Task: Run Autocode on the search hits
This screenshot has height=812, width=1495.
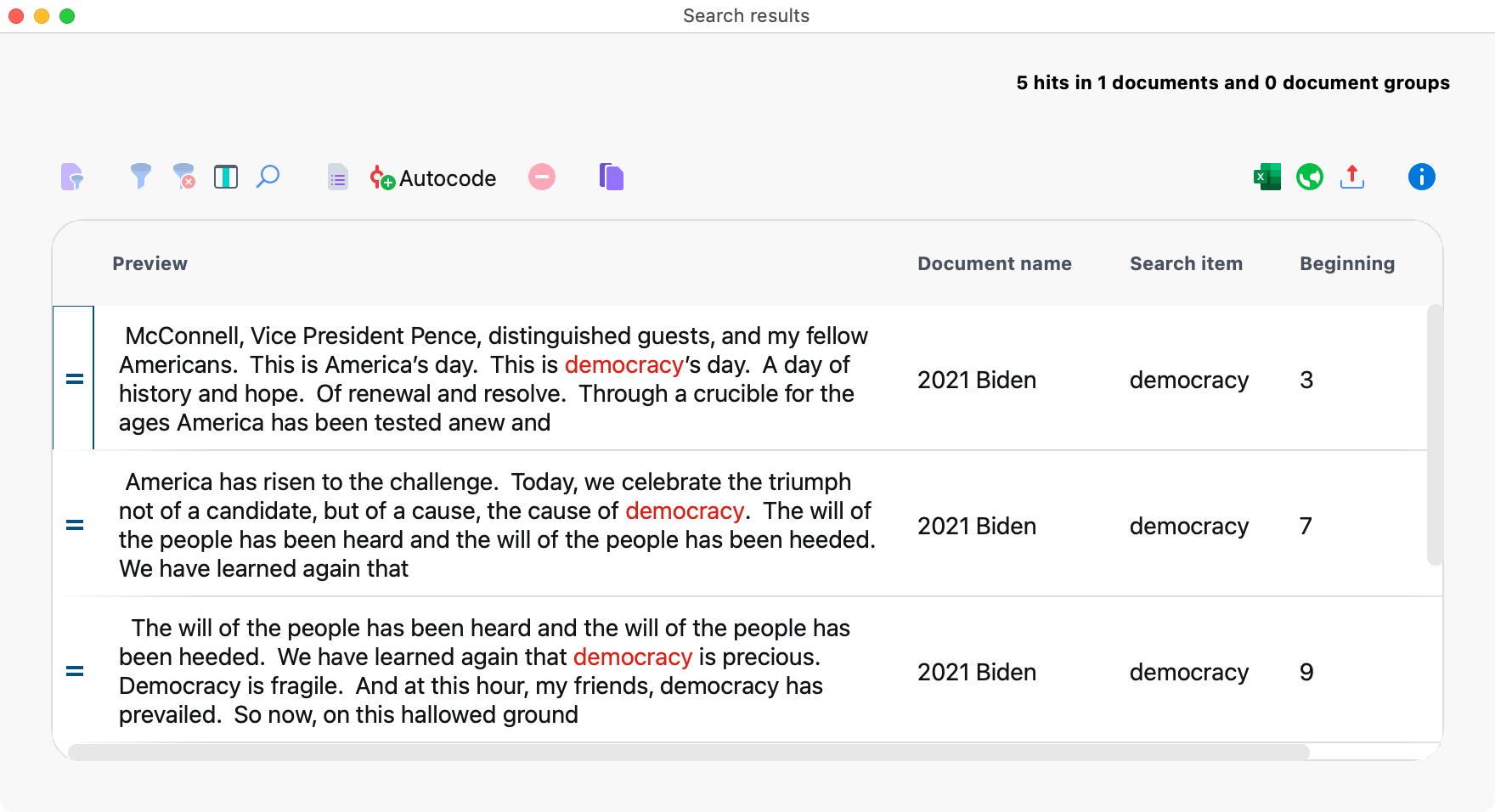Action: pyautogui.click(x=433, y=178)
